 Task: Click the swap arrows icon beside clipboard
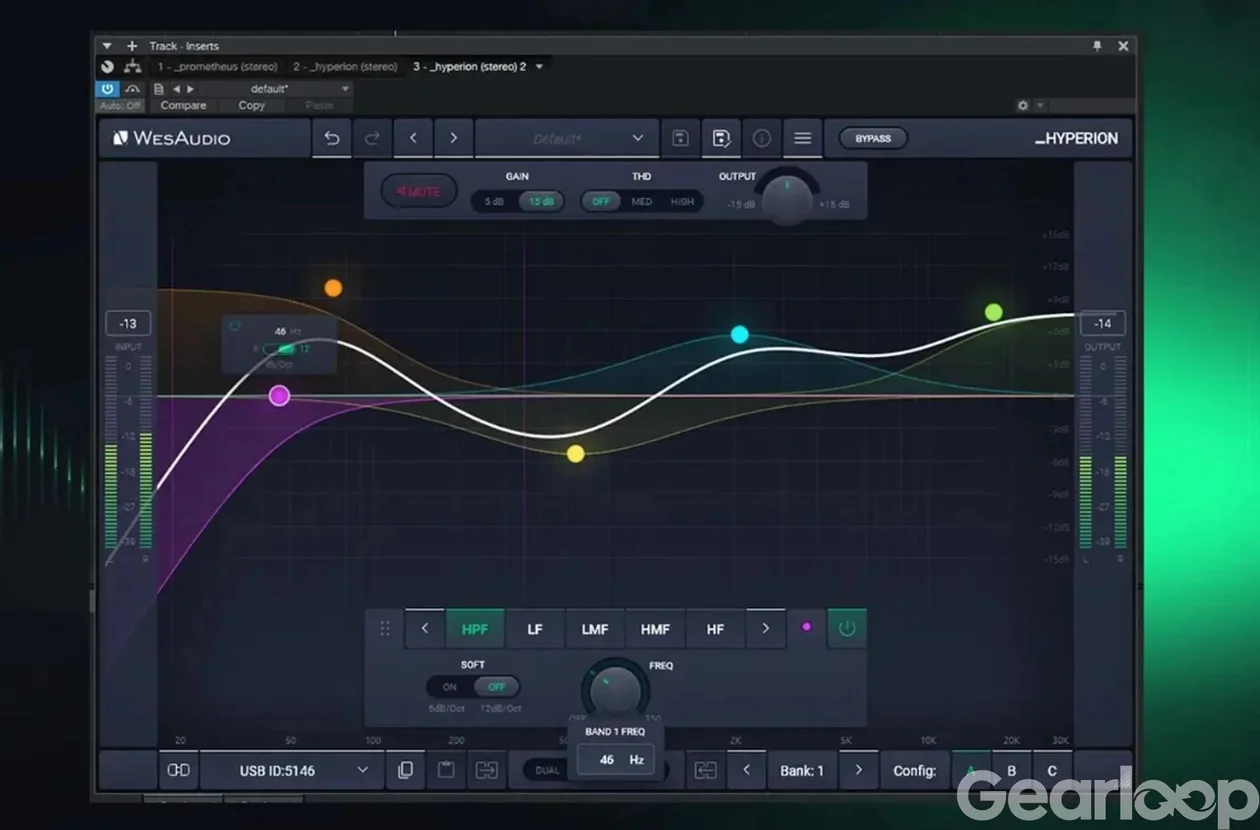coord(487,770)
